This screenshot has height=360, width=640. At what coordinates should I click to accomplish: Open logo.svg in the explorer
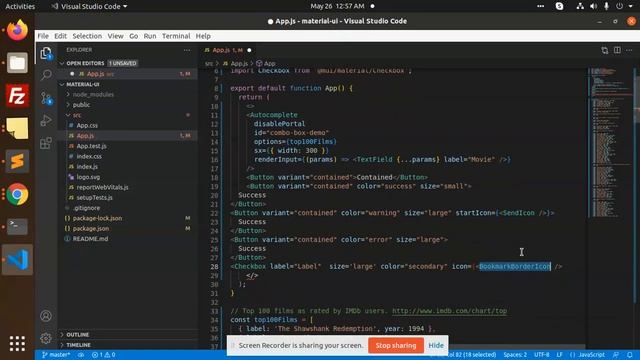point(88,177)
